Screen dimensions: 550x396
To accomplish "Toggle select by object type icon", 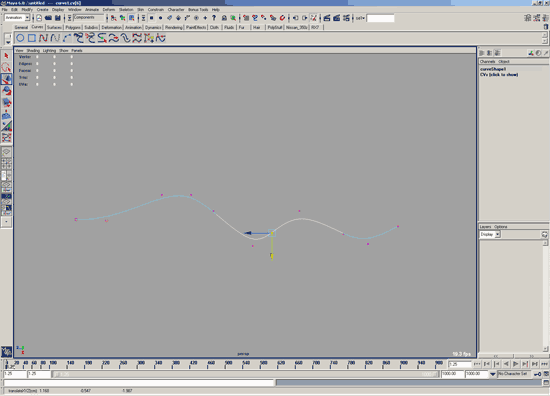I will point(122,18).
